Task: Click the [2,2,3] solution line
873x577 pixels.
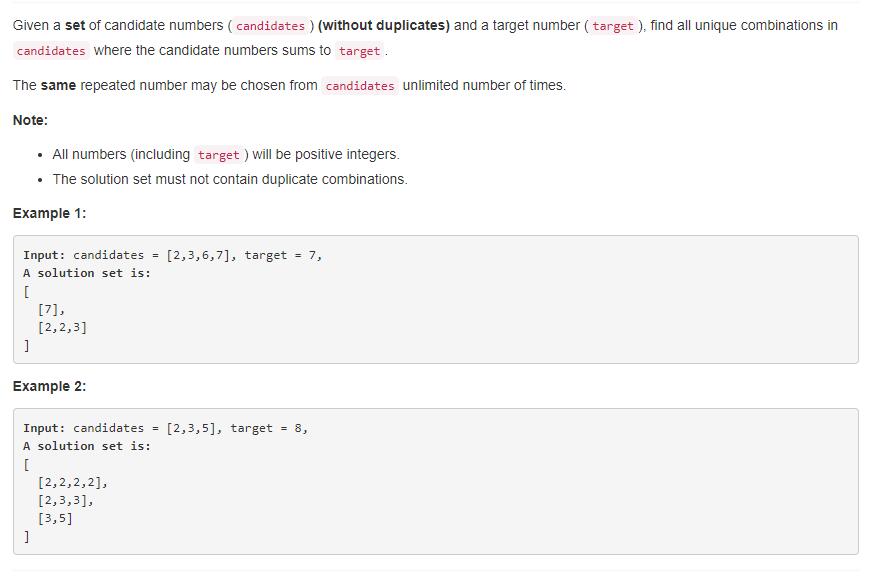Action: click(x=62, y=327)
